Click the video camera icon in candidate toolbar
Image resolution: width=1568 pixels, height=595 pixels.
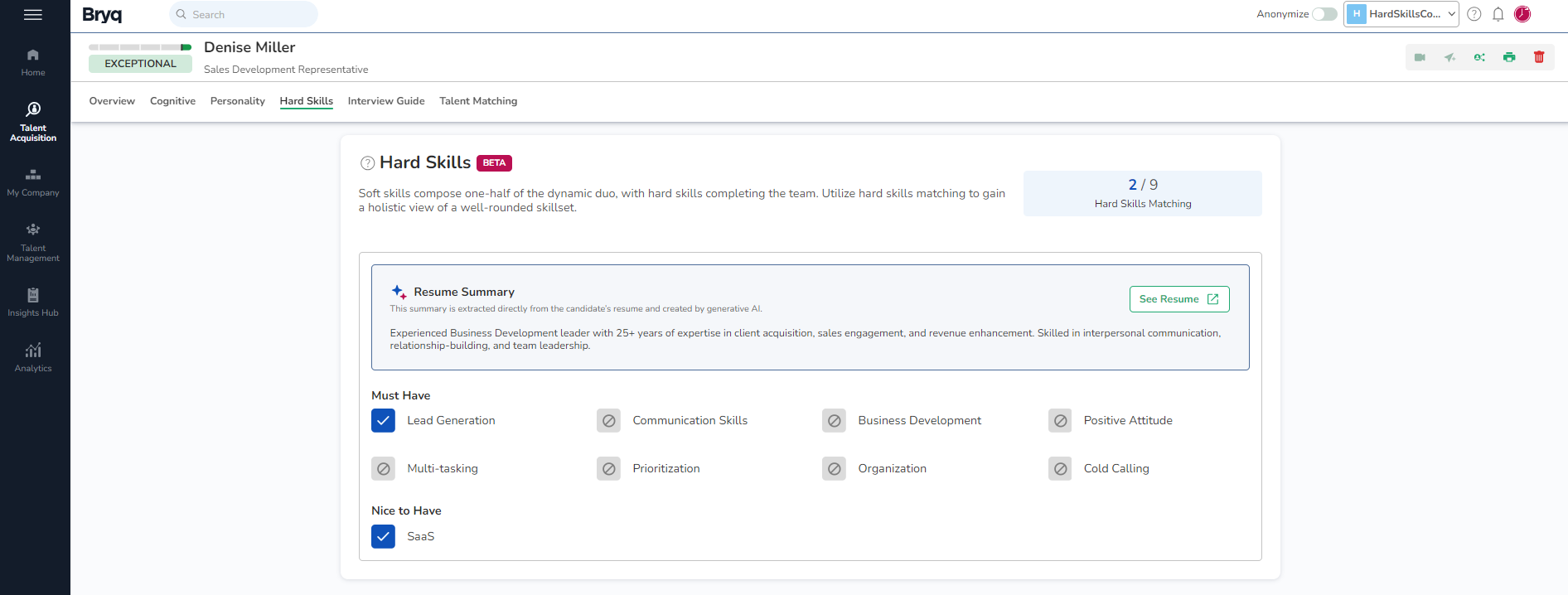1420,57
